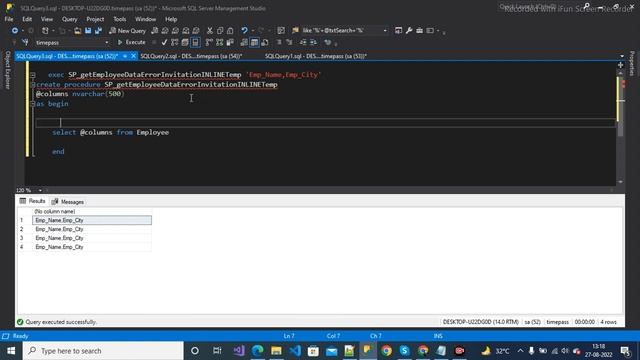Click the Paste clipboard icon
Viewport: 640px width, 360px height.
click(230, 31)
